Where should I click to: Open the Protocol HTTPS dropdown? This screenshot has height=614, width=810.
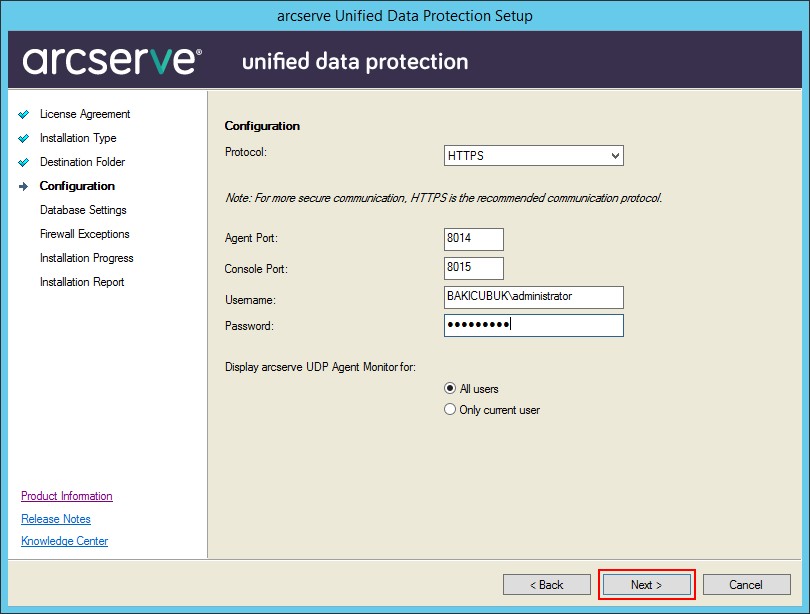coord(534,155)
